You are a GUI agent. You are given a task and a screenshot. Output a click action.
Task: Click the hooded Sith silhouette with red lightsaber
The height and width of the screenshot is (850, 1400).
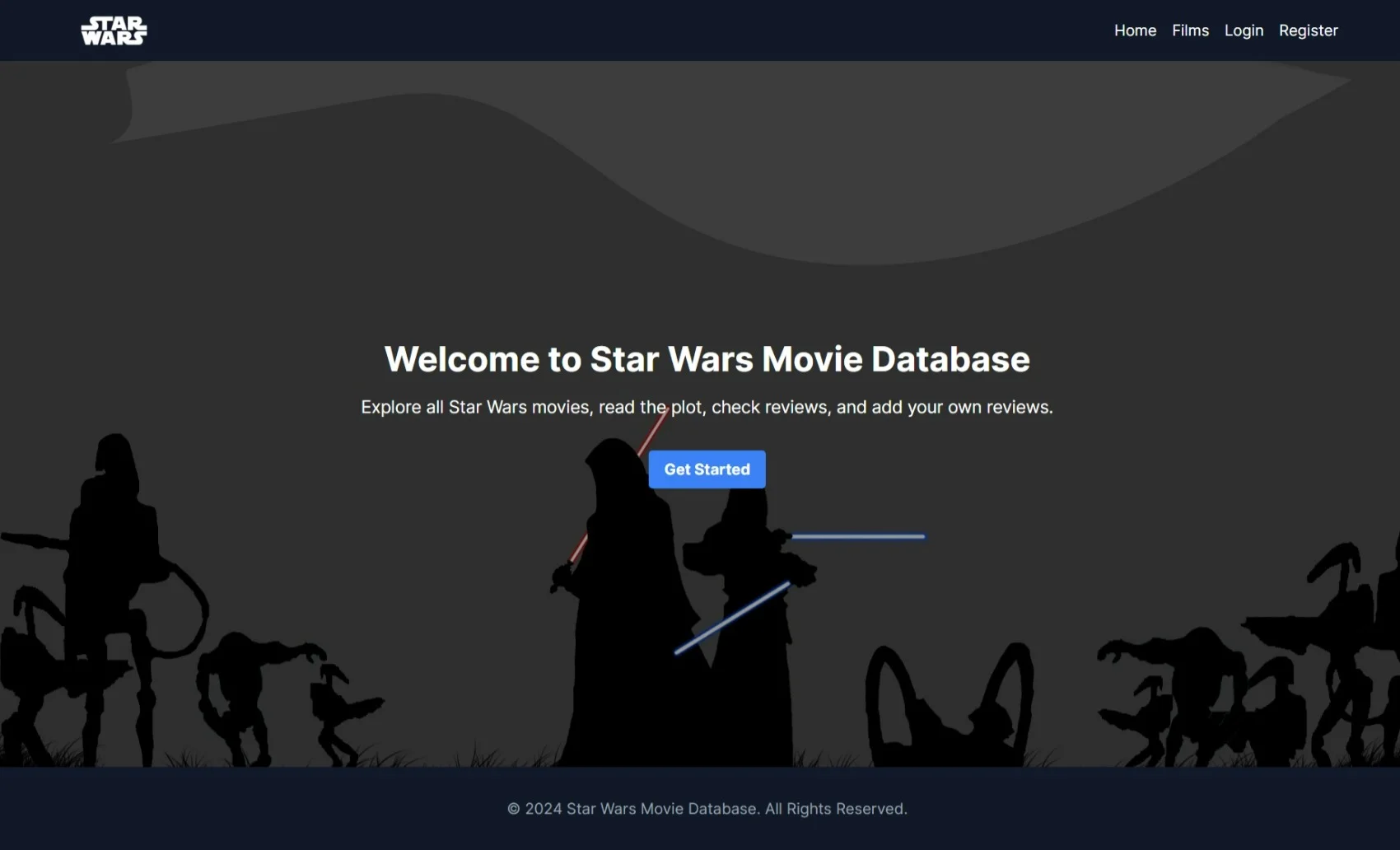626,593
